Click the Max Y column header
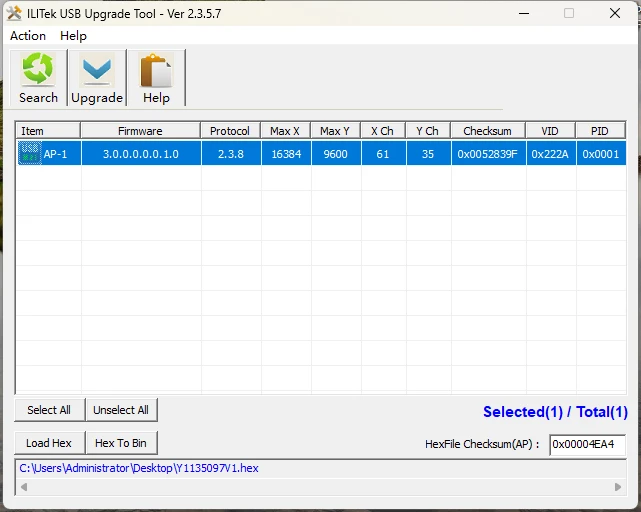Image resolution: width=641 pixels, height=512 pixels. click(x=335, y=131)
